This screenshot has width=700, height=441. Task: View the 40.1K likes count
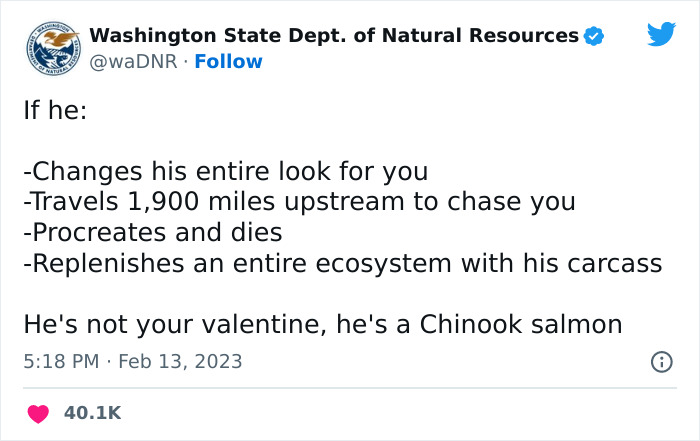point(92,412)
